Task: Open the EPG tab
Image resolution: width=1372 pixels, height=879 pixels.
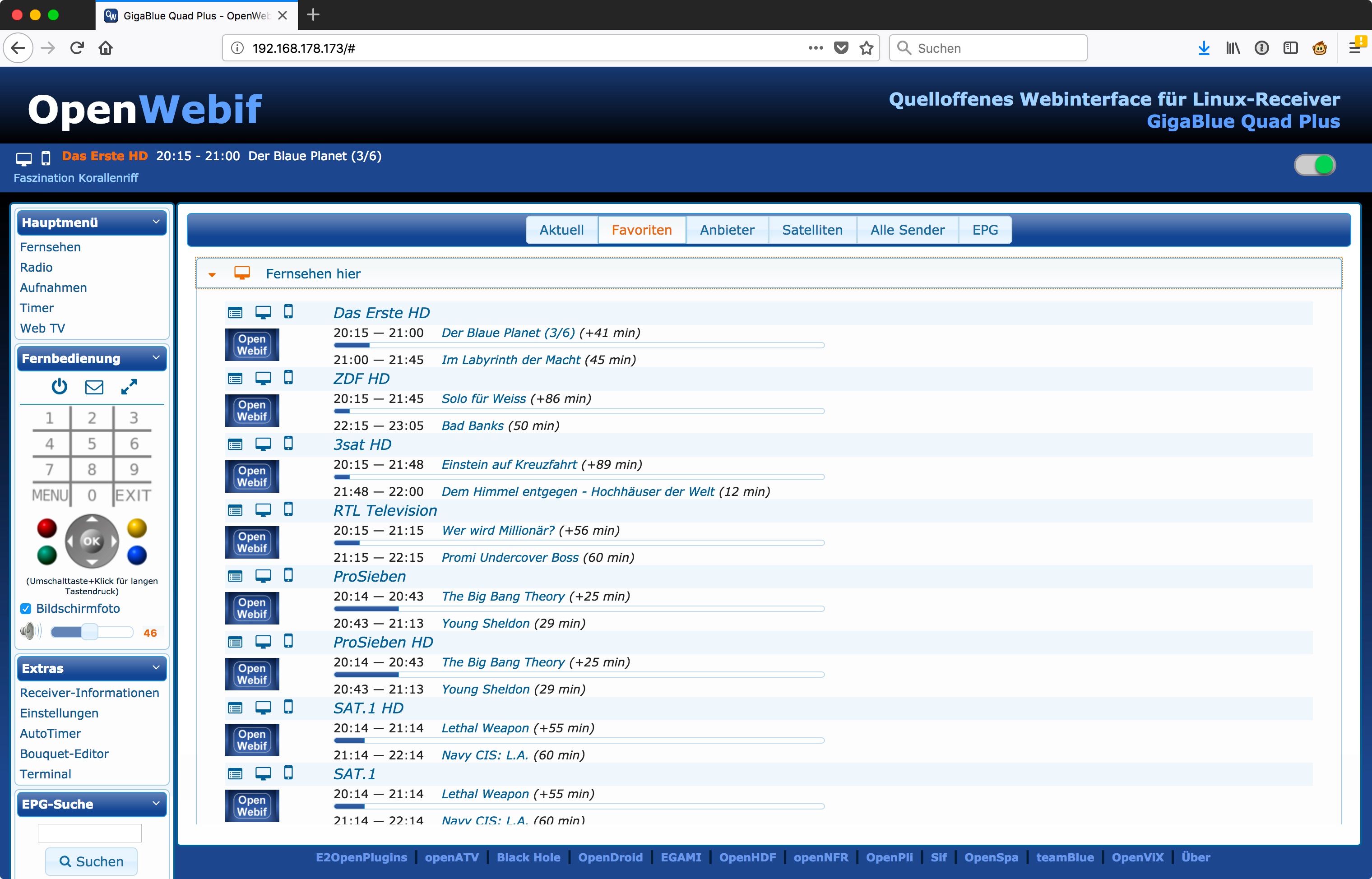Action: 985,230
